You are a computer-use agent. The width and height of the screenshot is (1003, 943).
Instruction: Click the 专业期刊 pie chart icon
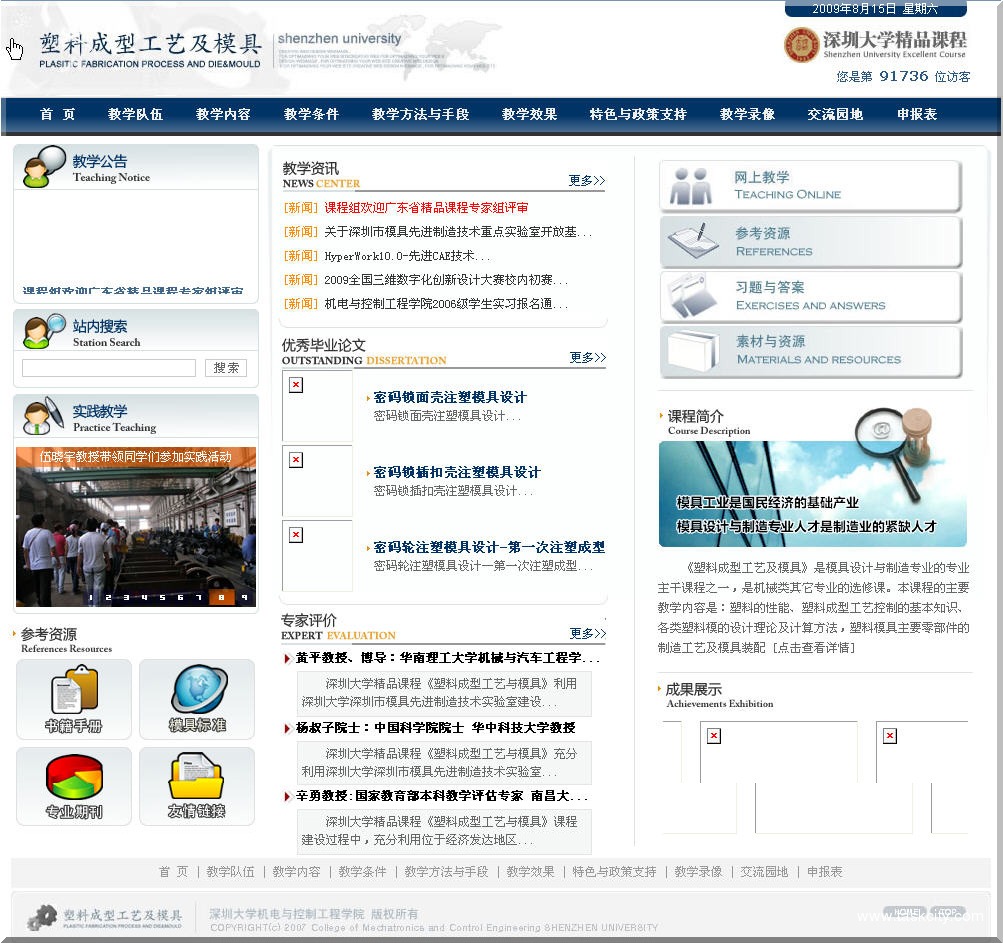coord(74,785)
